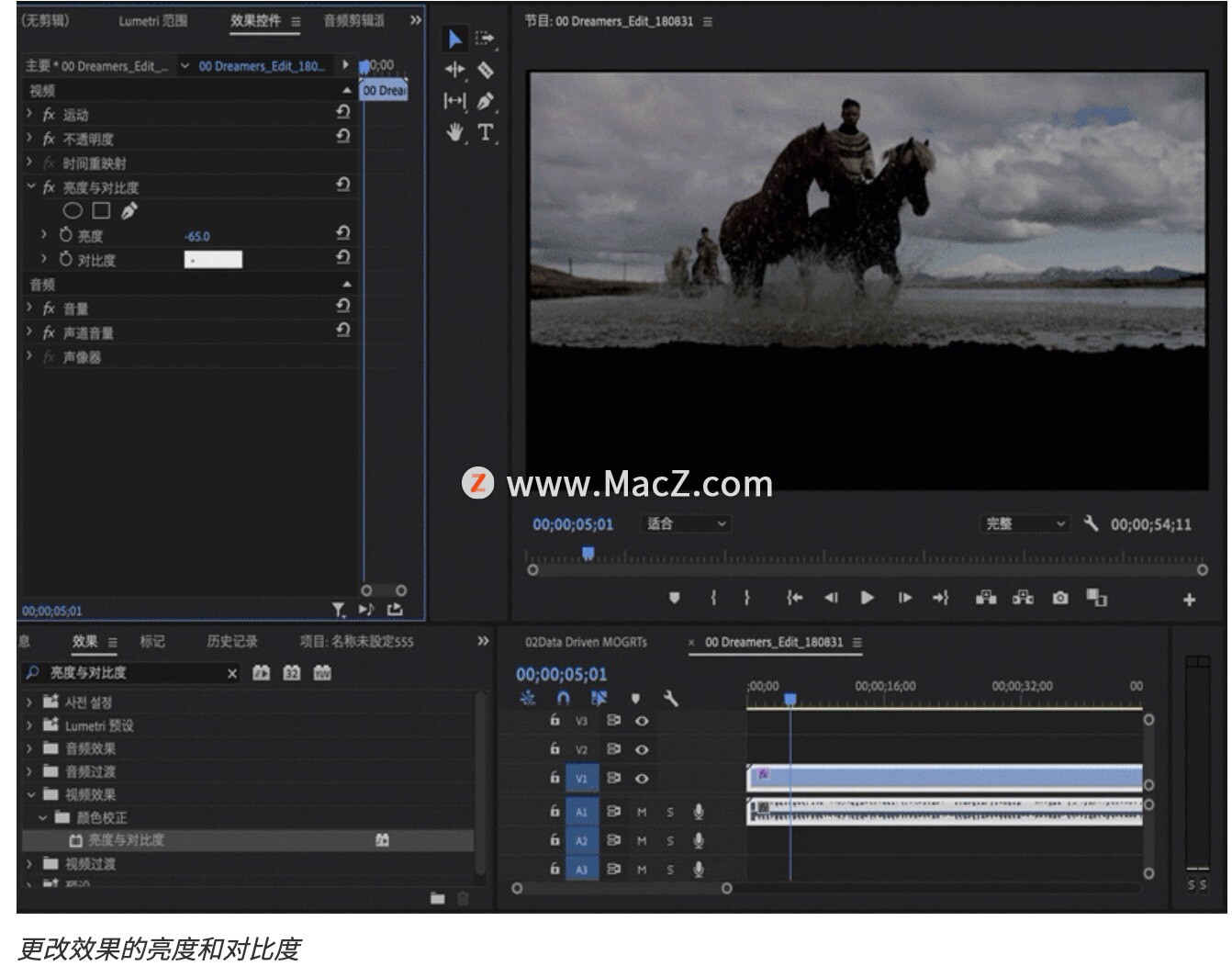Add marker in program monitor
The width and height of the screenshot is (1232, 966).
coord(675,598)
